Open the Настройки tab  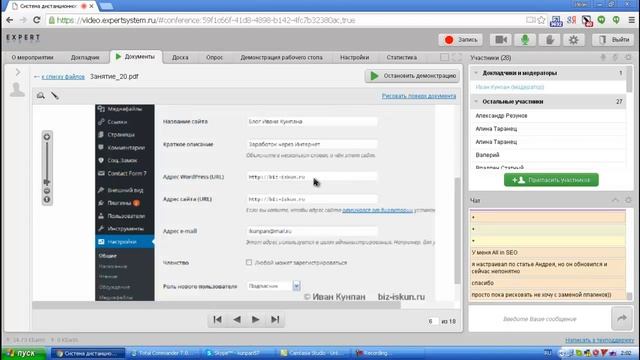(354, 58)
